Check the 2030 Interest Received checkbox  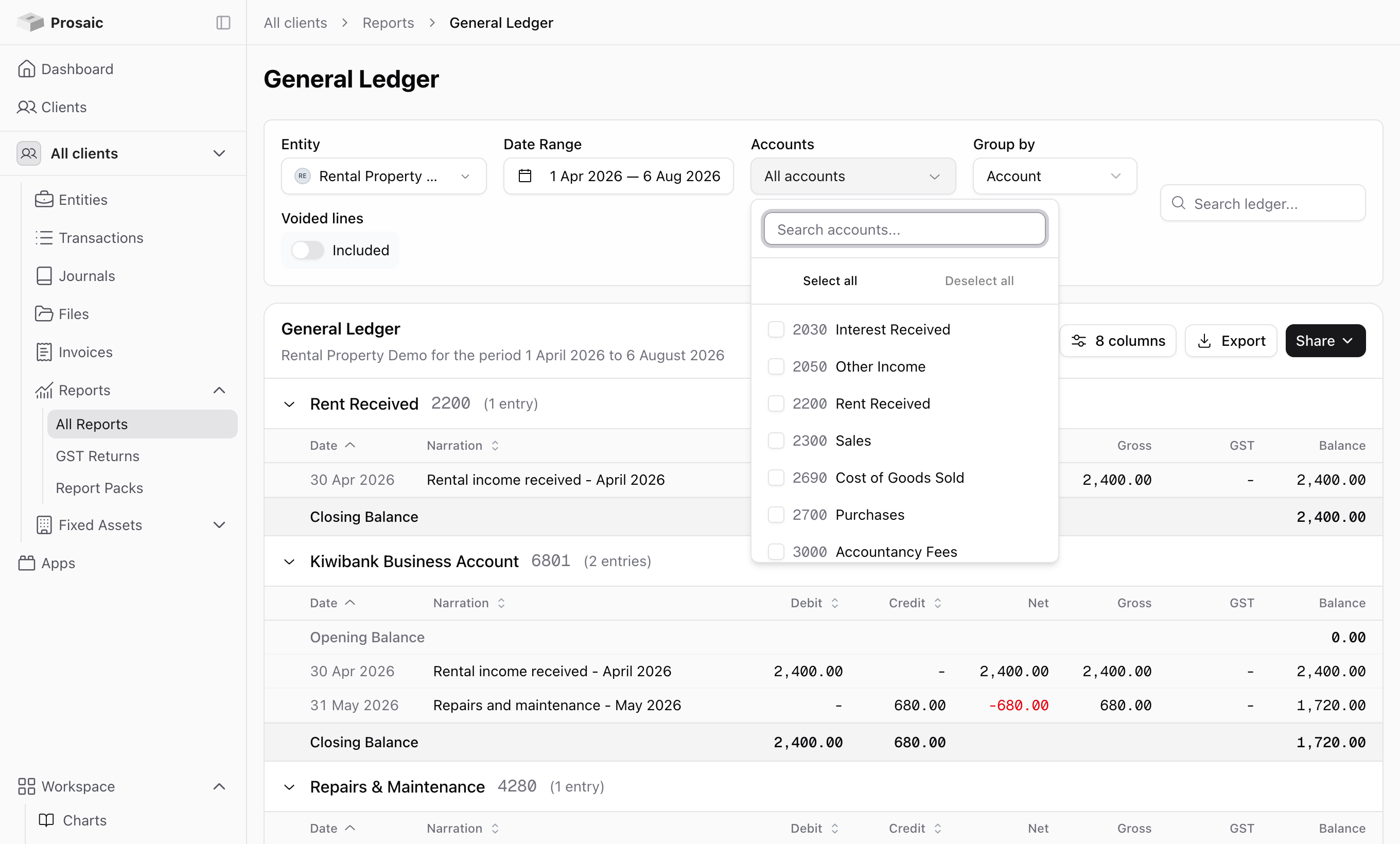point(776,329)
